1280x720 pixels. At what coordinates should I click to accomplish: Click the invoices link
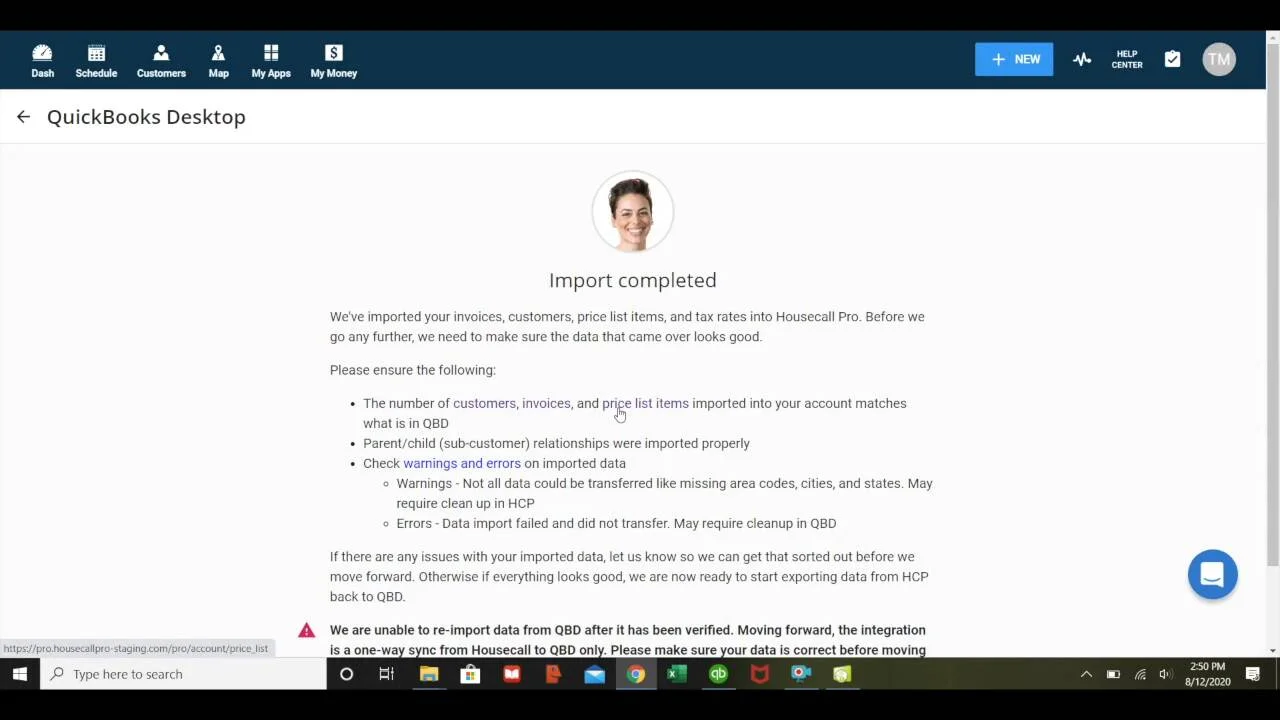click(x=546, y=403)
